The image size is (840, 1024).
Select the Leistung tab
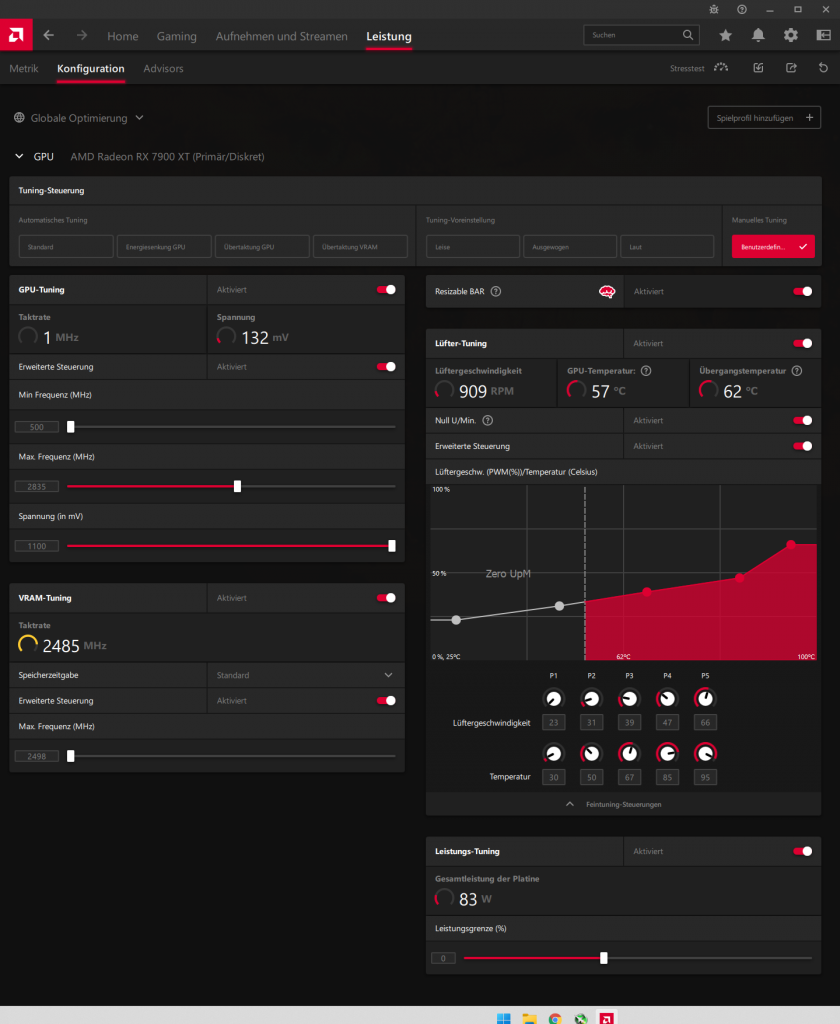389,37
